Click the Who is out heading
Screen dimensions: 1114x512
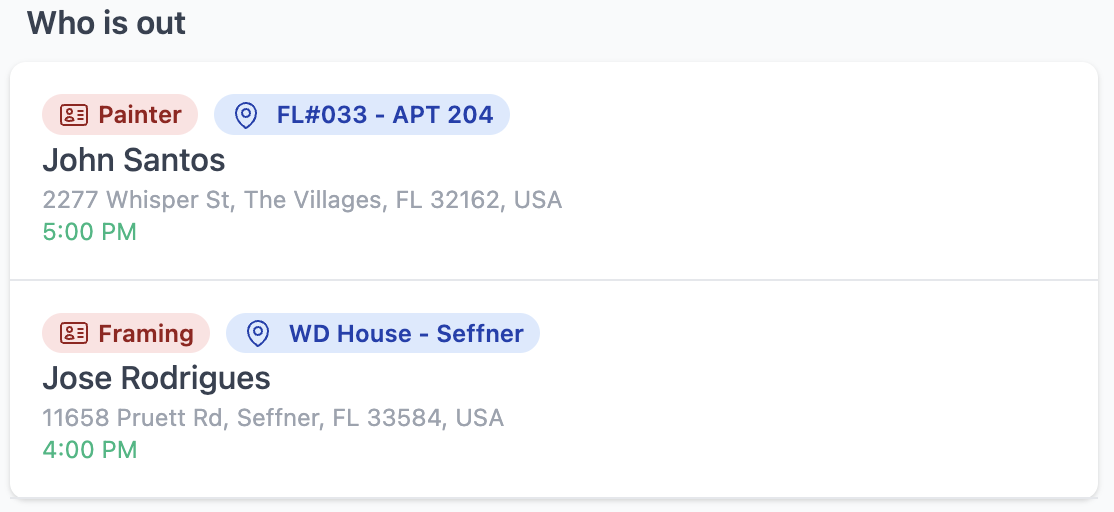tap(107, 23)
